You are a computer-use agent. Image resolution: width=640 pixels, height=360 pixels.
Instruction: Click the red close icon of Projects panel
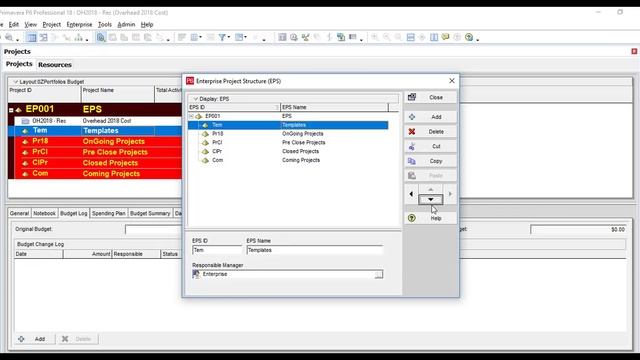pos(634,51)
